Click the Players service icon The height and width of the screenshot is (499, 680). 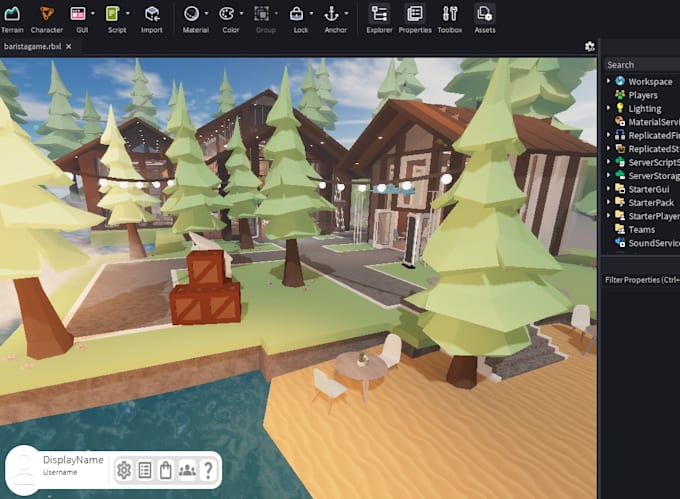click(620, 95)
